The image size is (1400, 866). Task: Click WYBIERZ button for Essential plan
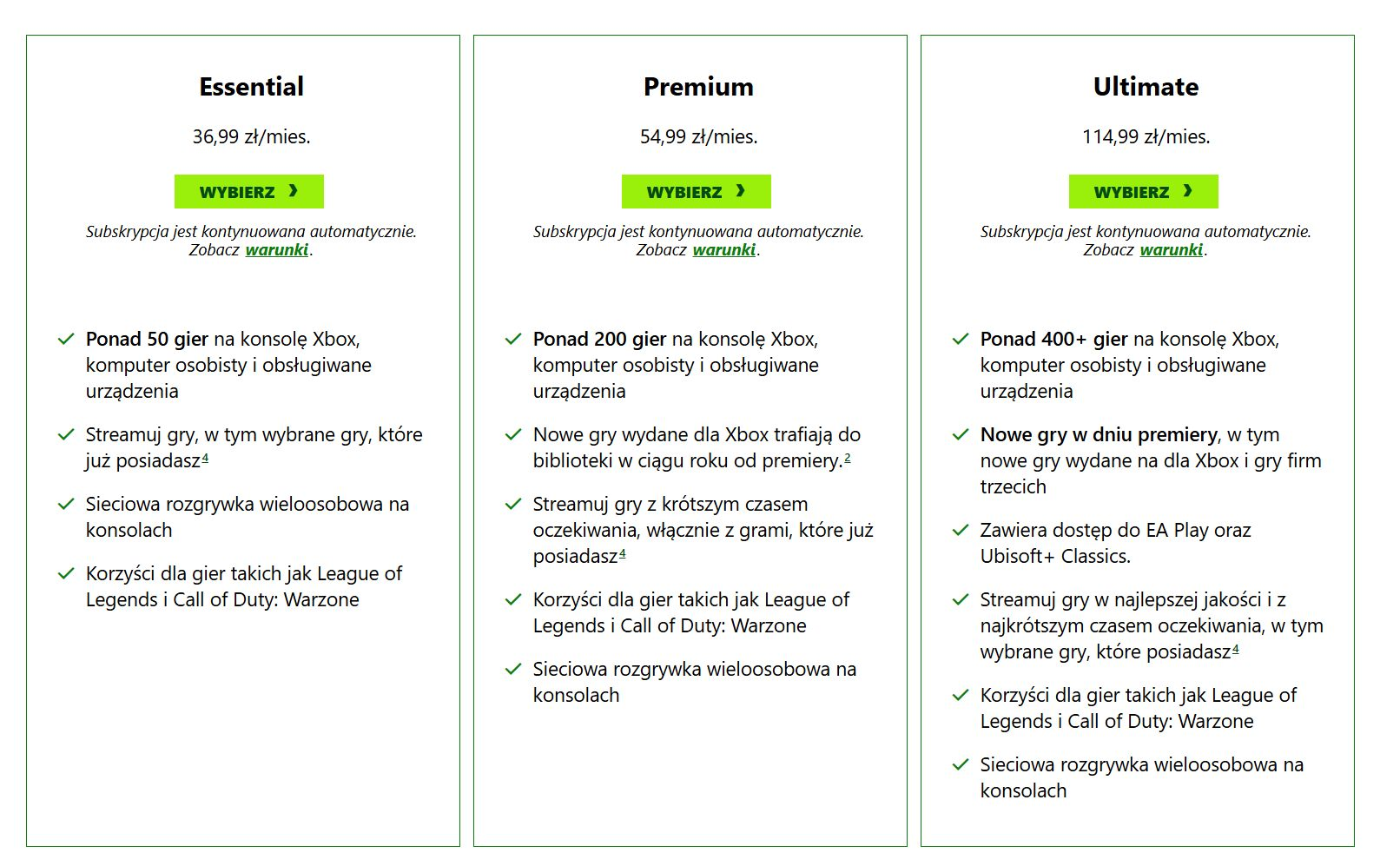(248, 192)
